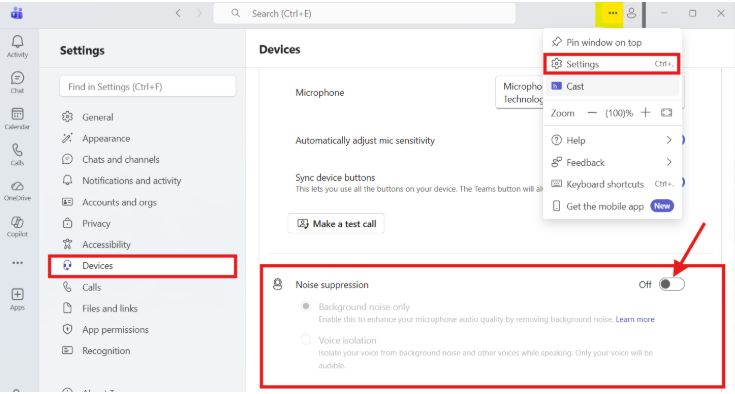This screenshot has width=735, height=394.
Task: Click the Teams logo icon
Action: click(17, 13)
